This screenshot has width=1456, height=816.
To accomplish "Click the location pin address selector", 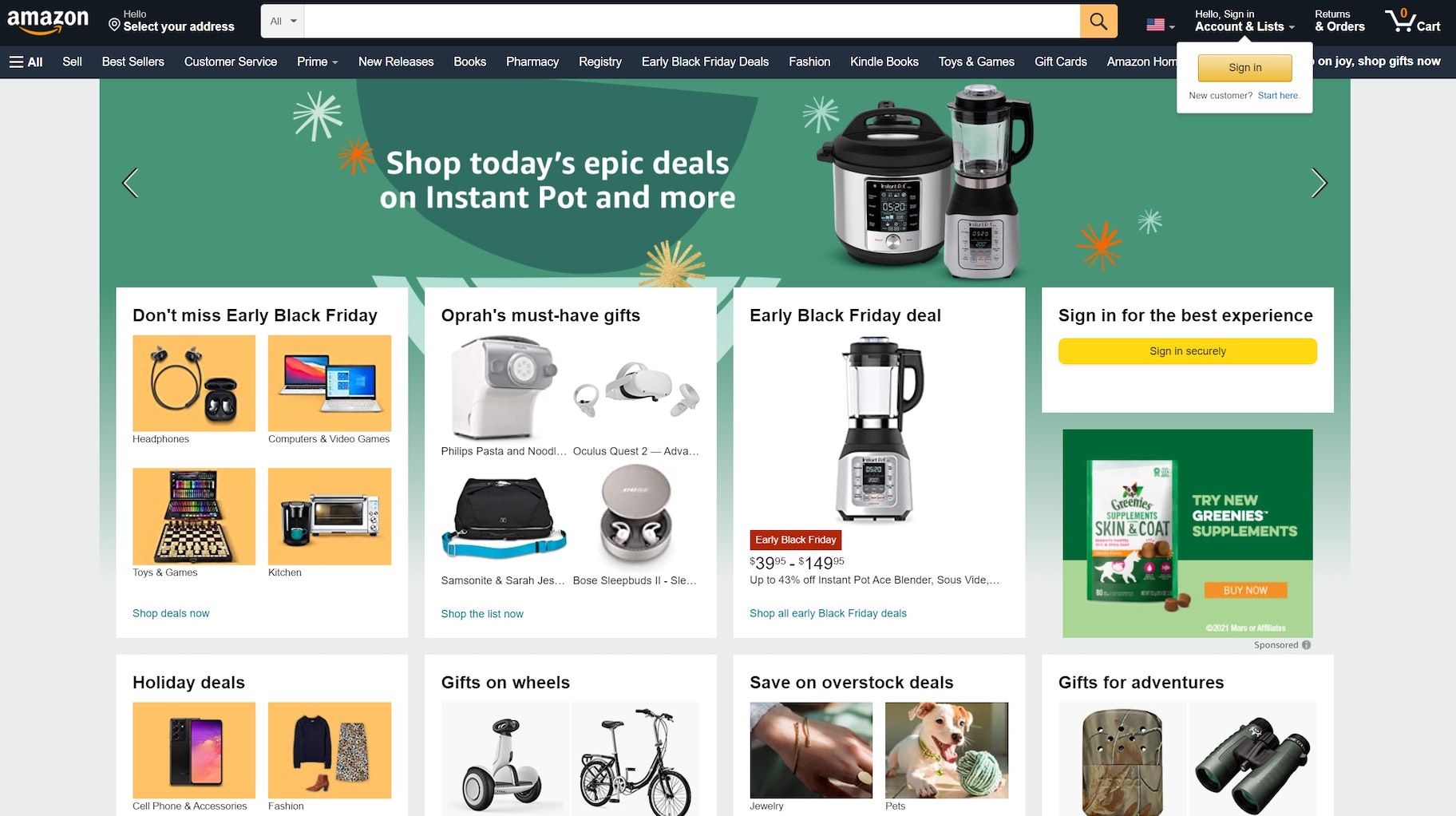I will pos(171,21).
